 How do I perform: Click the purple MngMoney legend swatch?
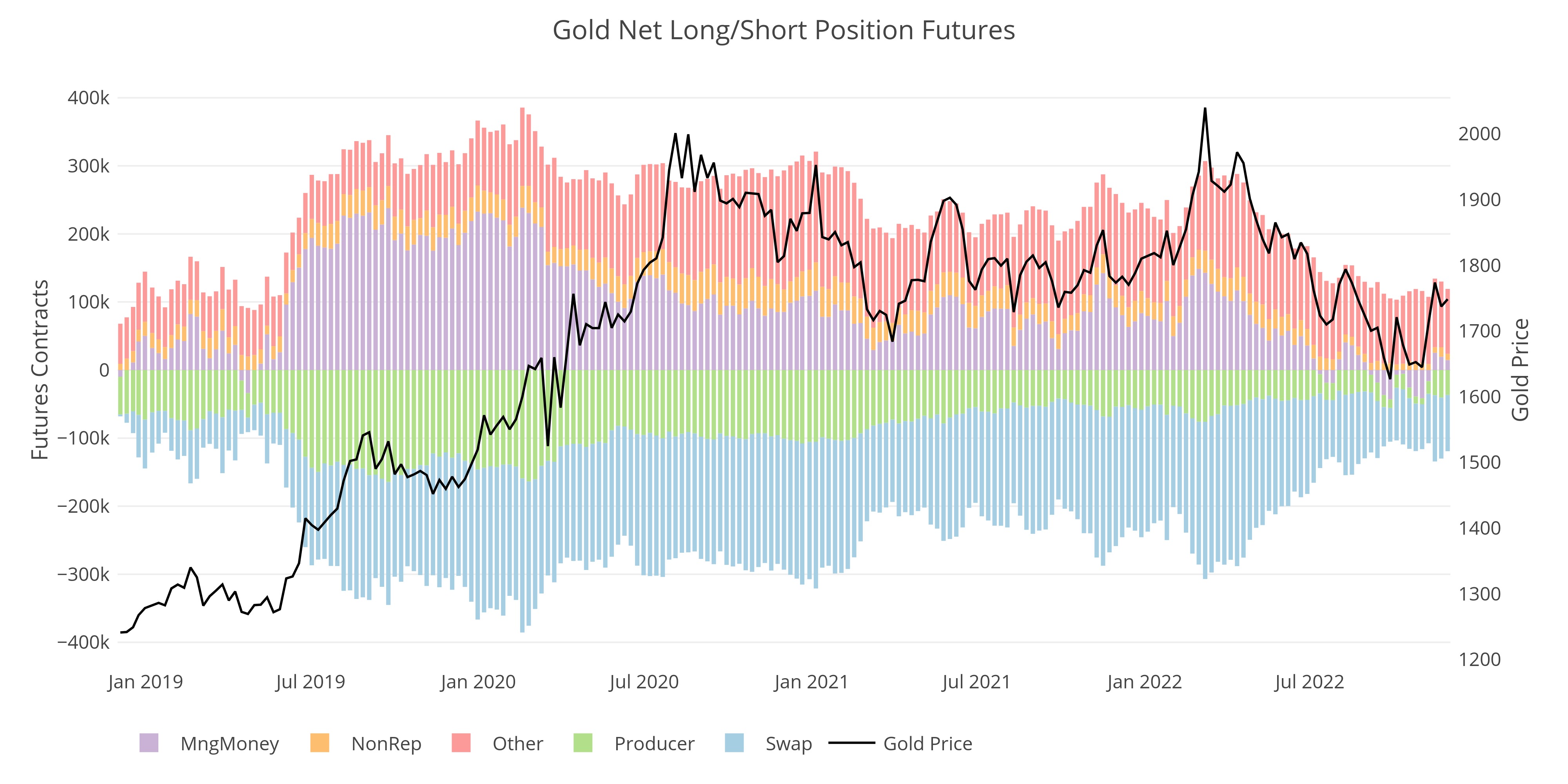point(149,743)
